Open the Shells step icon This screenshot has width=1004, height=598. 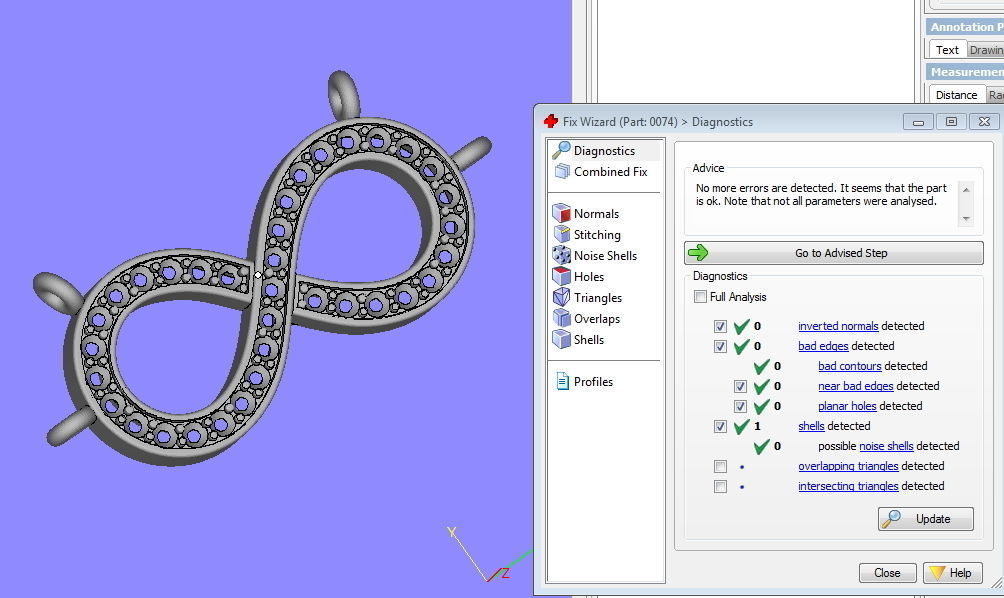tap(561, 339)
